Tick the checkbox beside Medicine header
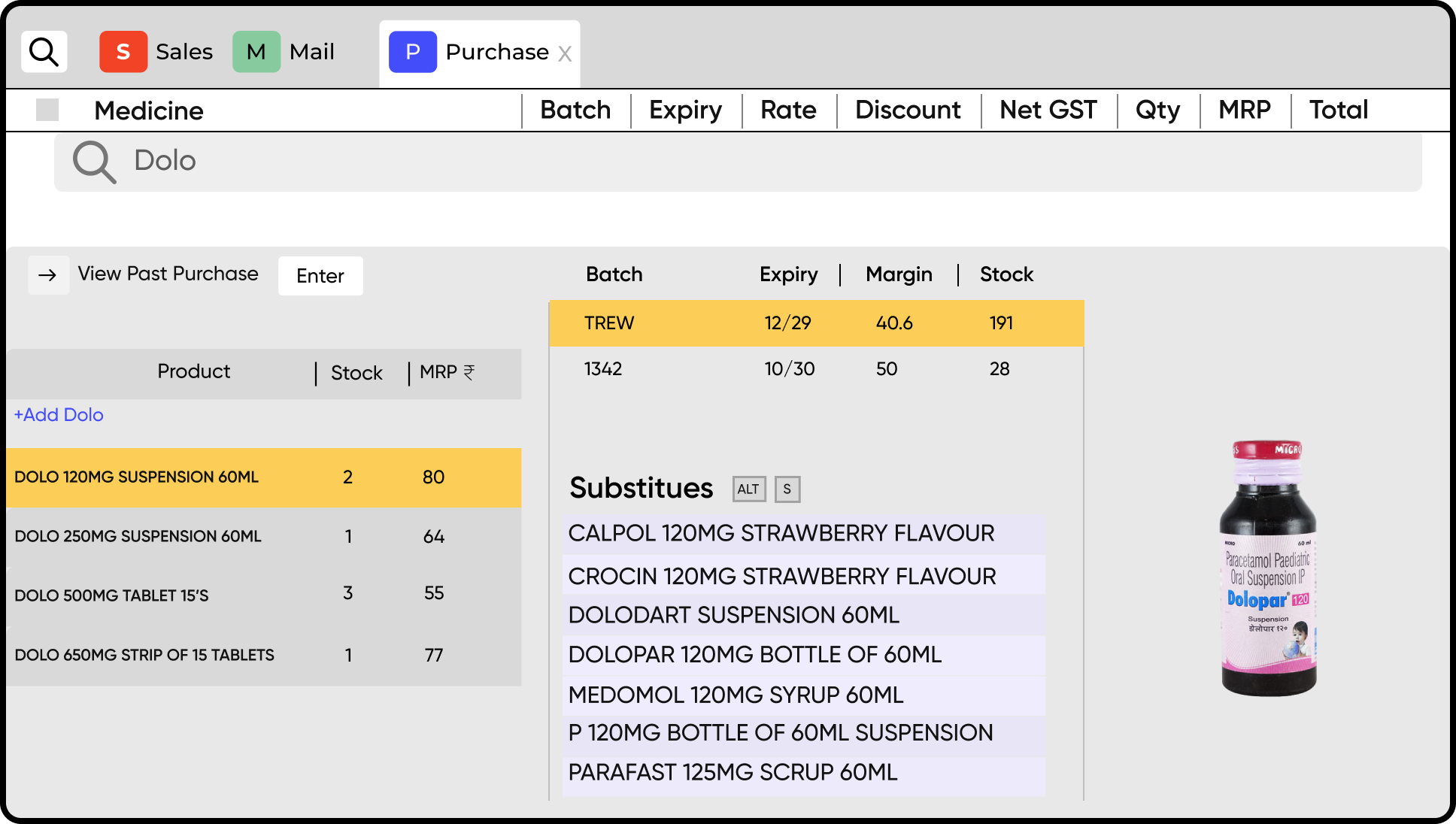1456x824 pixels. 47,110
